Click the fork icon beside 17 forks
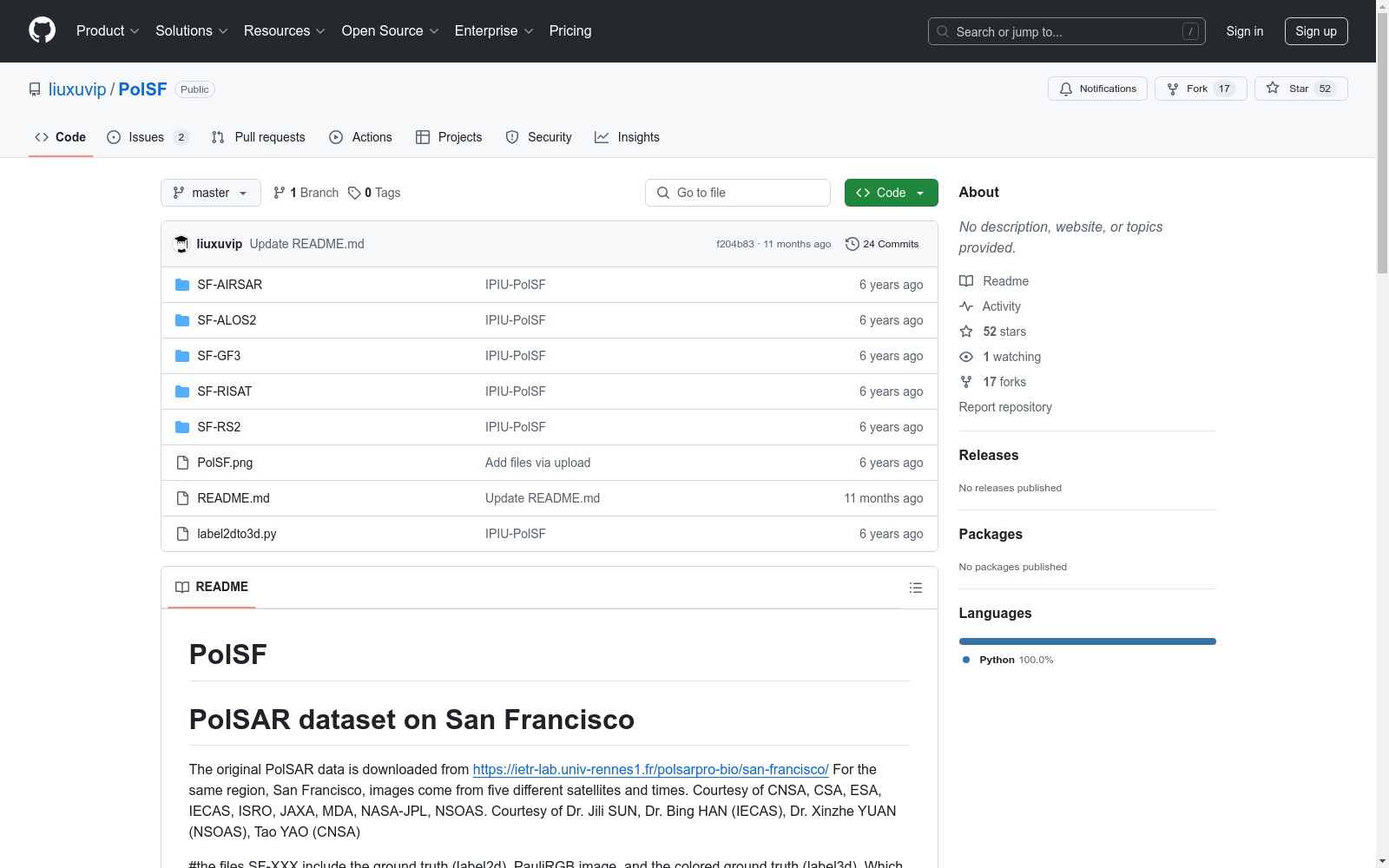 tap(966, 382)
